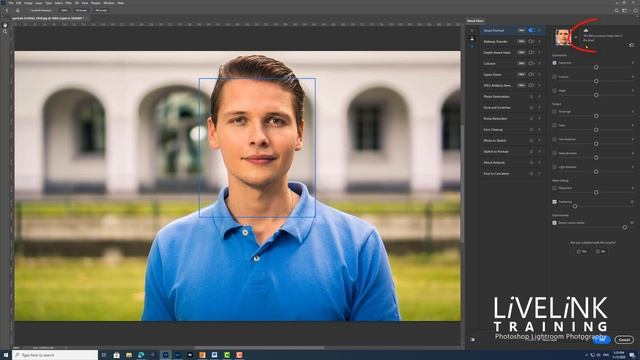
Task: Select the open portrait document tab
Action: click(x=47, y=18)
